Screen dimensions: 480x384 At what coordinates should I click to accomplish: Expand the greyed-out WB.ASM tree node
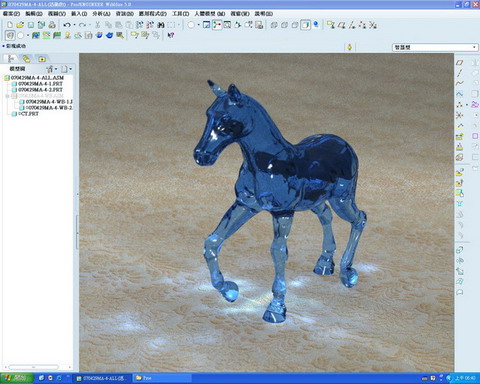[7, 96]
